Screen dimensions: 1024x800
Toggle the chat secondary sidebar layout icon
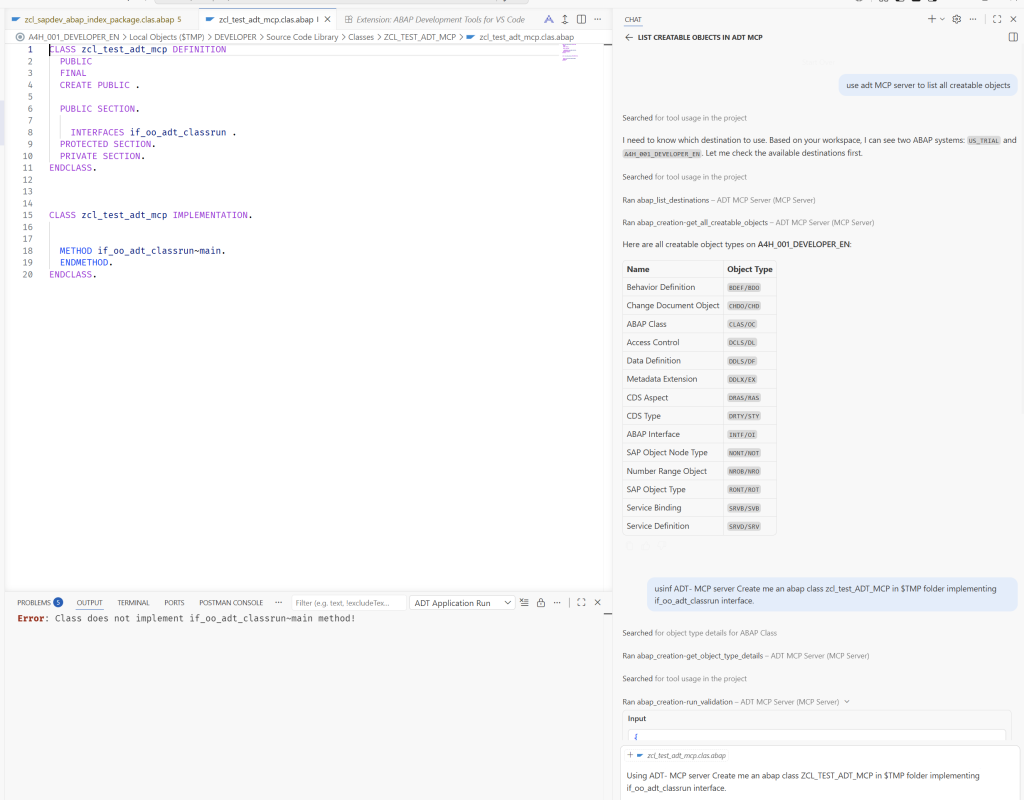1014,37
